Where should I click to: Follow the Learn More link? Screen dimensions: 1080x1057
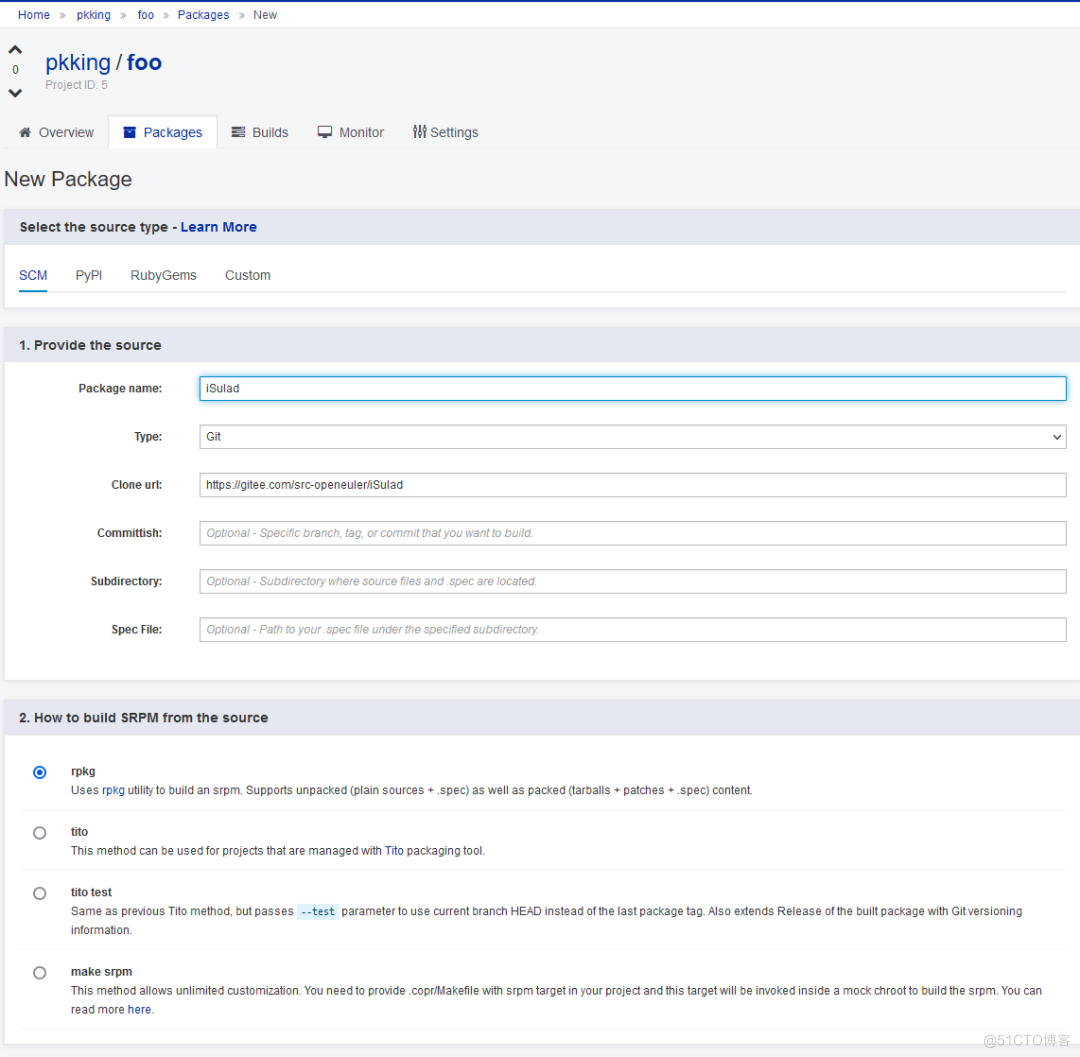coord(218,227)
